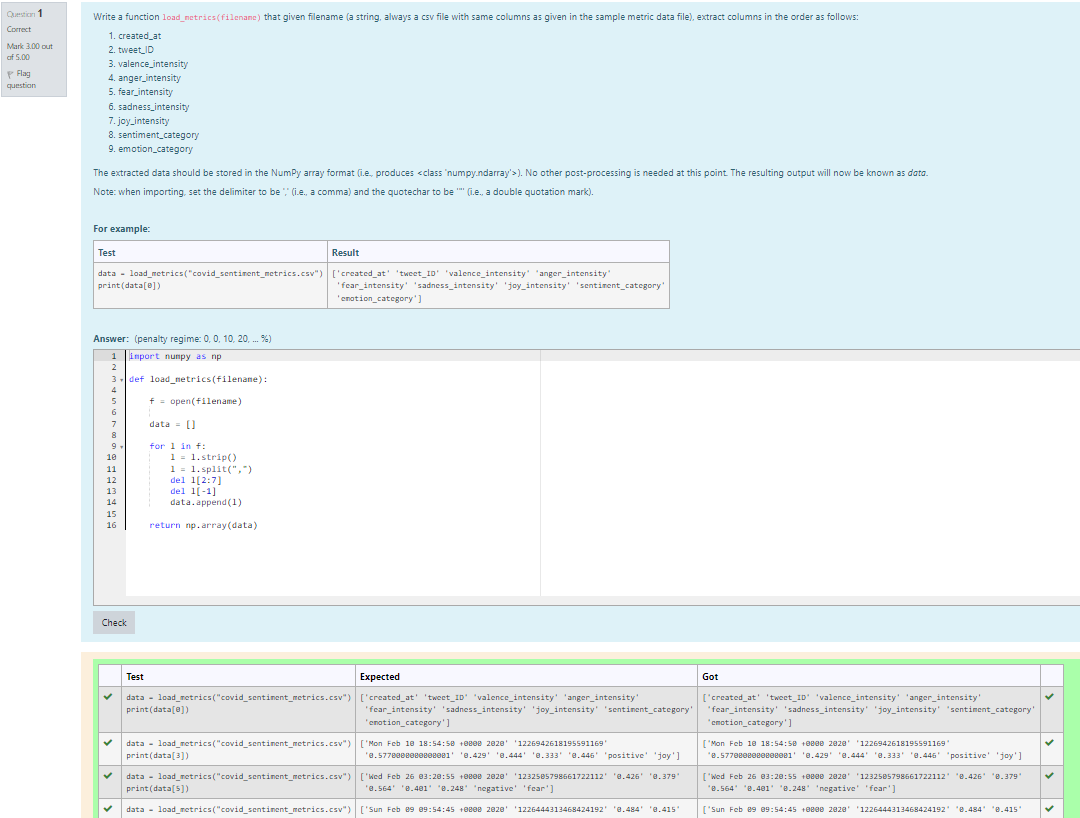Click list item '7. joy_intensity'
Viewport: 1080px width, 818px height.
[x=138, y=120]
